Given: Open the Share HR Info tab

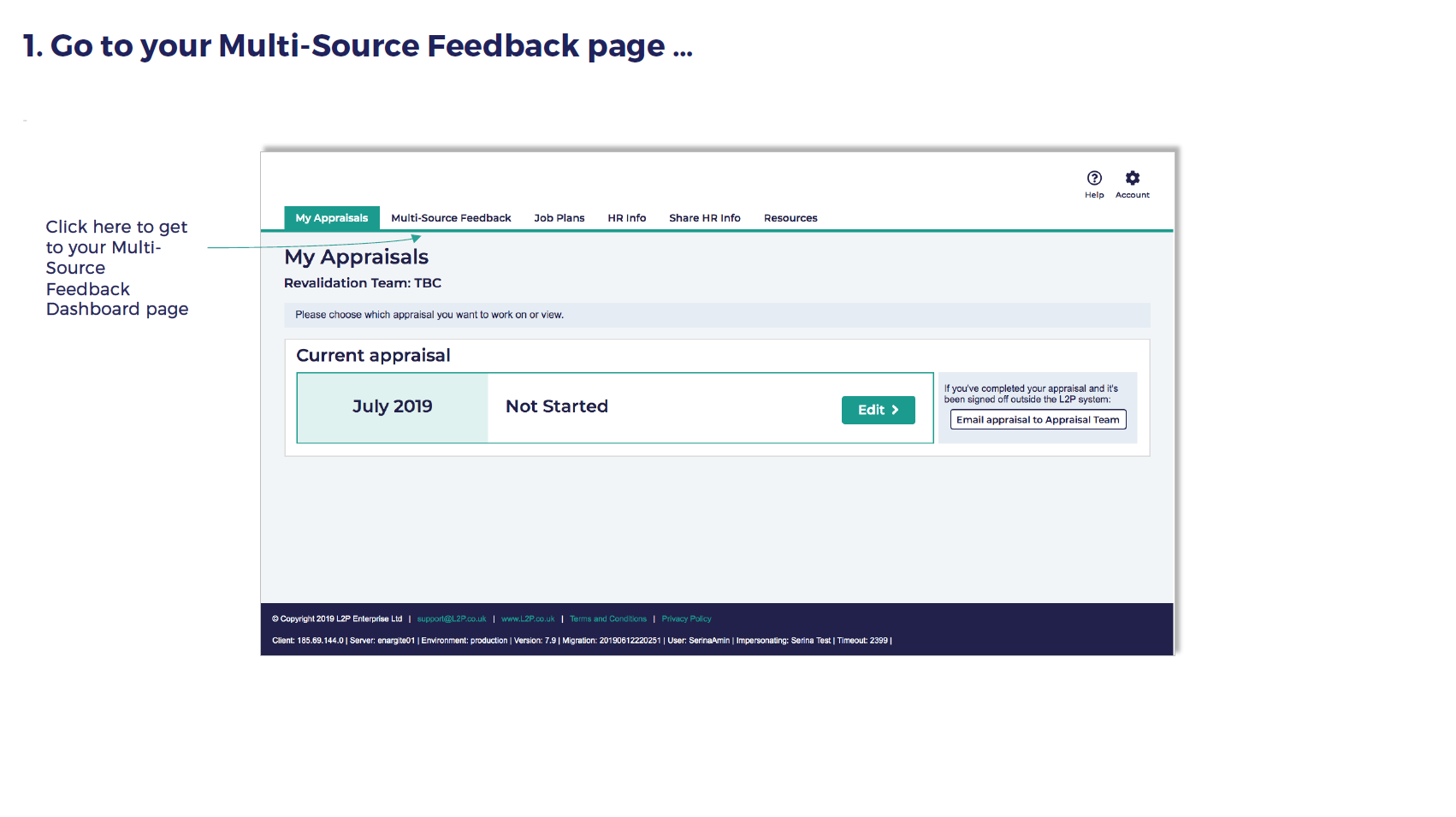Looking at the screenshot, I should (704, 218).
